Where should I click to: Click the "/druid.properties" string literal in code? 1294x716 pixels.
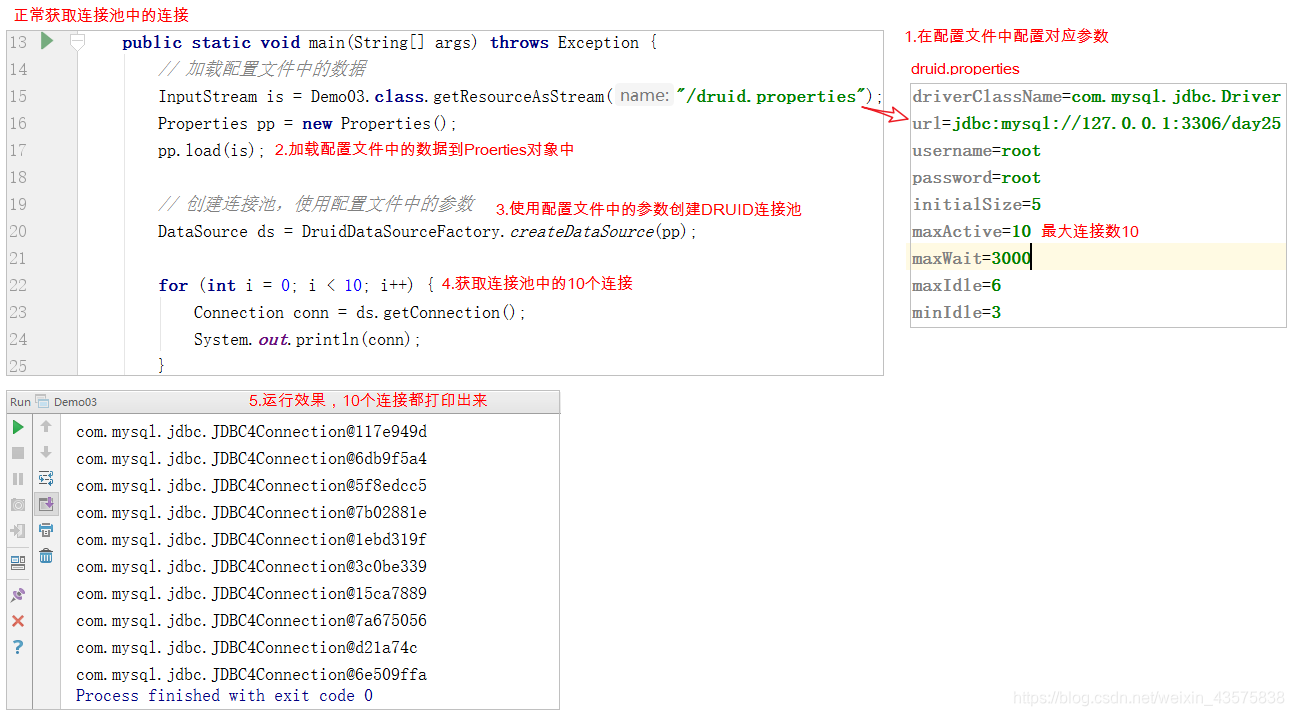(x=772, y=96)
